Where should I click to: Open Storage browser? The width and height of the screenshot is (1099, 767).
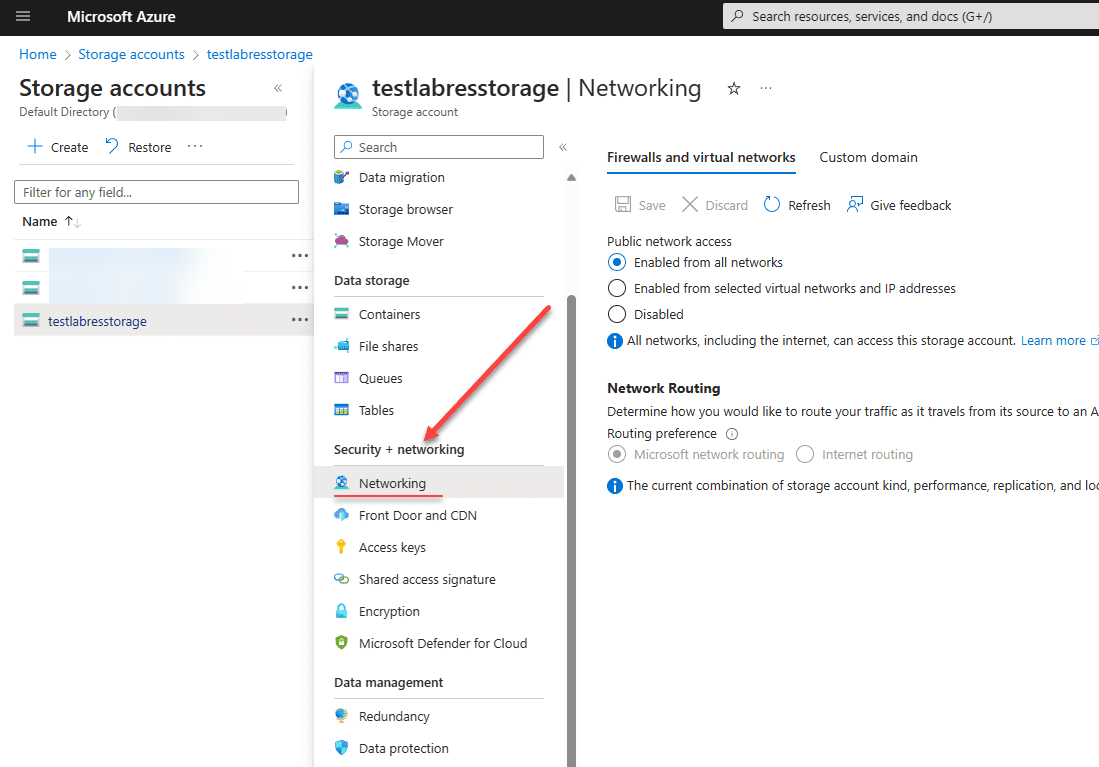pyautogui.click(x=406, y=210)
